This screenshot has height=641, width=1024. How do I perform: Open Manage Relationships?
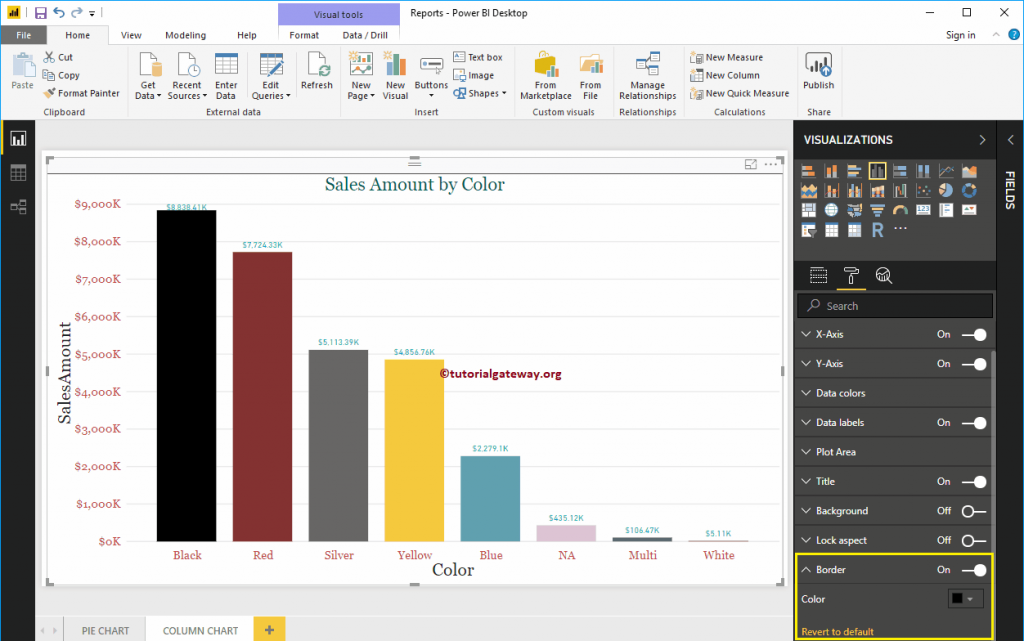click(x=647, y=75)
